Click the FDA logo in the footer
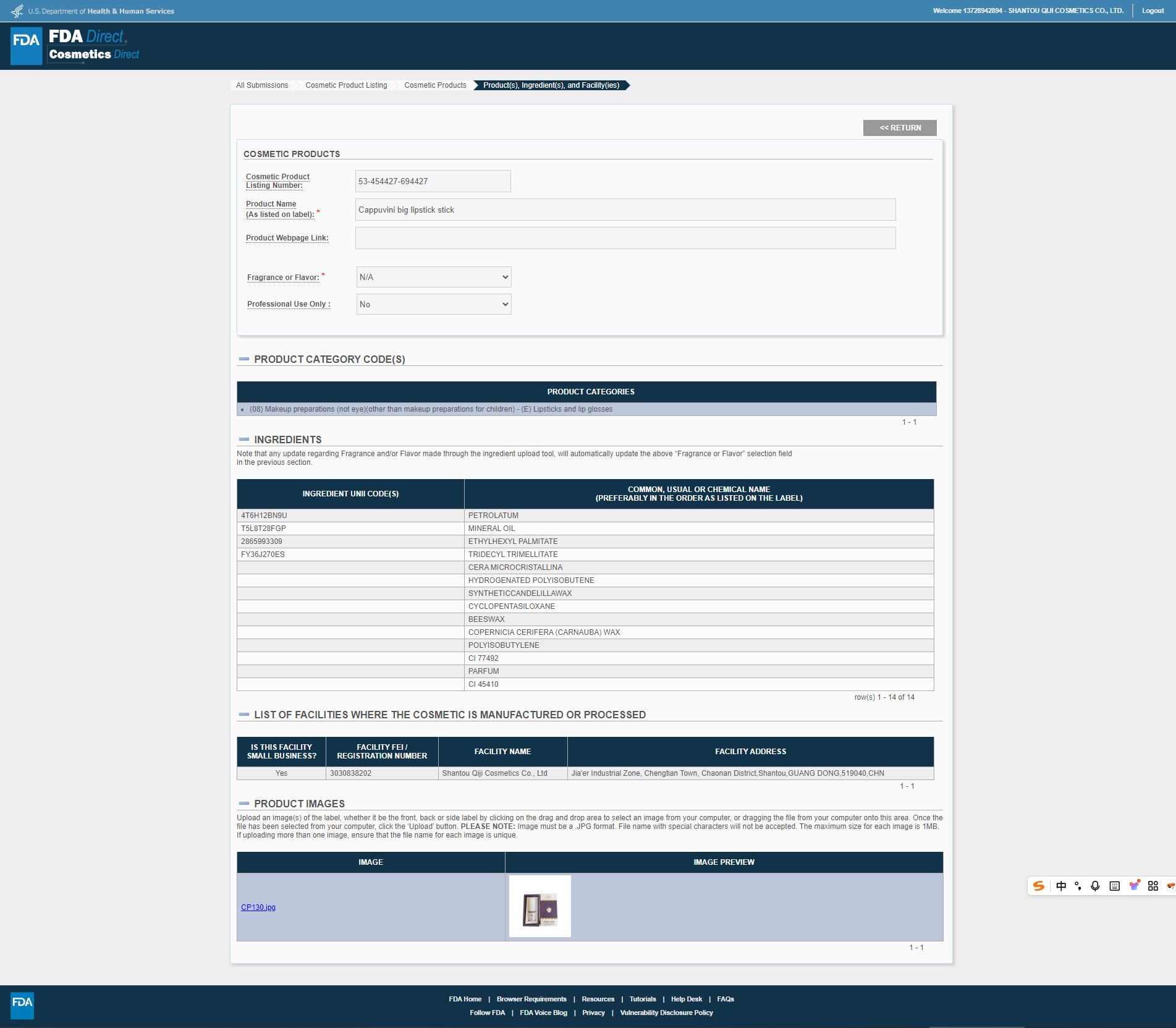Image resolution: width=1176 pixels, height=1028 pixels. coord(22,1006)
